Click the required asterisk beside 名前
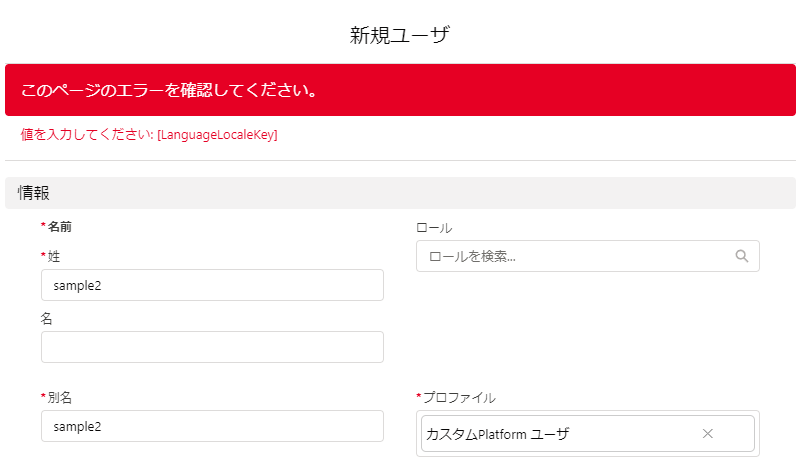 pos(44,225)
